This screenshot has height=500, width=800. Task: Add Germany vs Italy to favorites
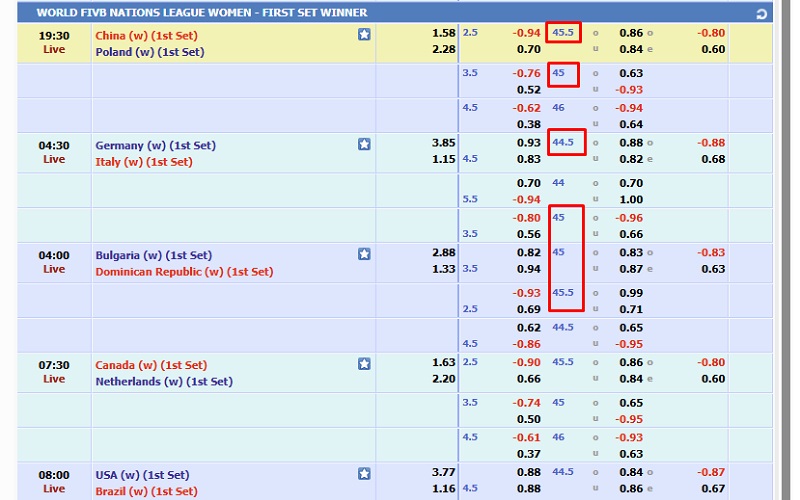[364, 144]
